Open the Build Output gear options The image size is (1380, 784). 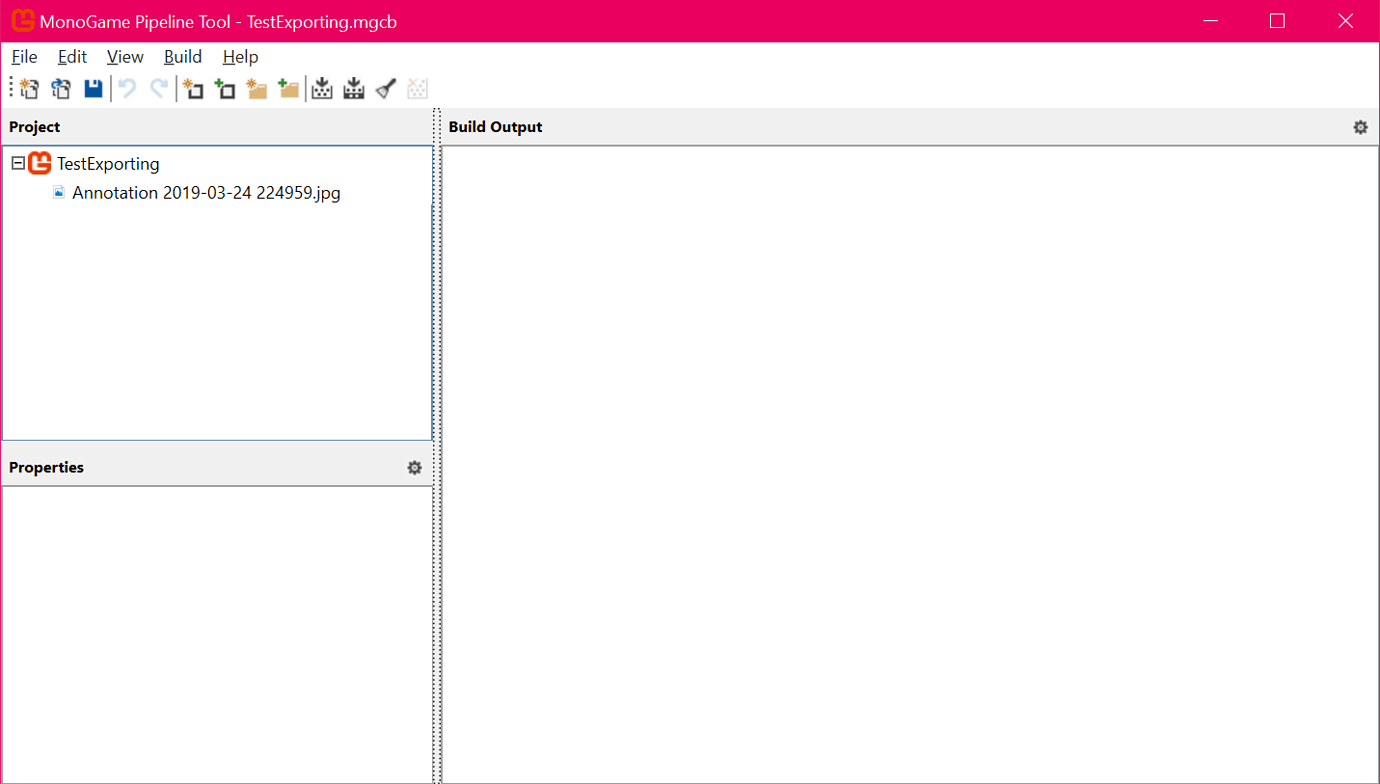[1360, 127]
